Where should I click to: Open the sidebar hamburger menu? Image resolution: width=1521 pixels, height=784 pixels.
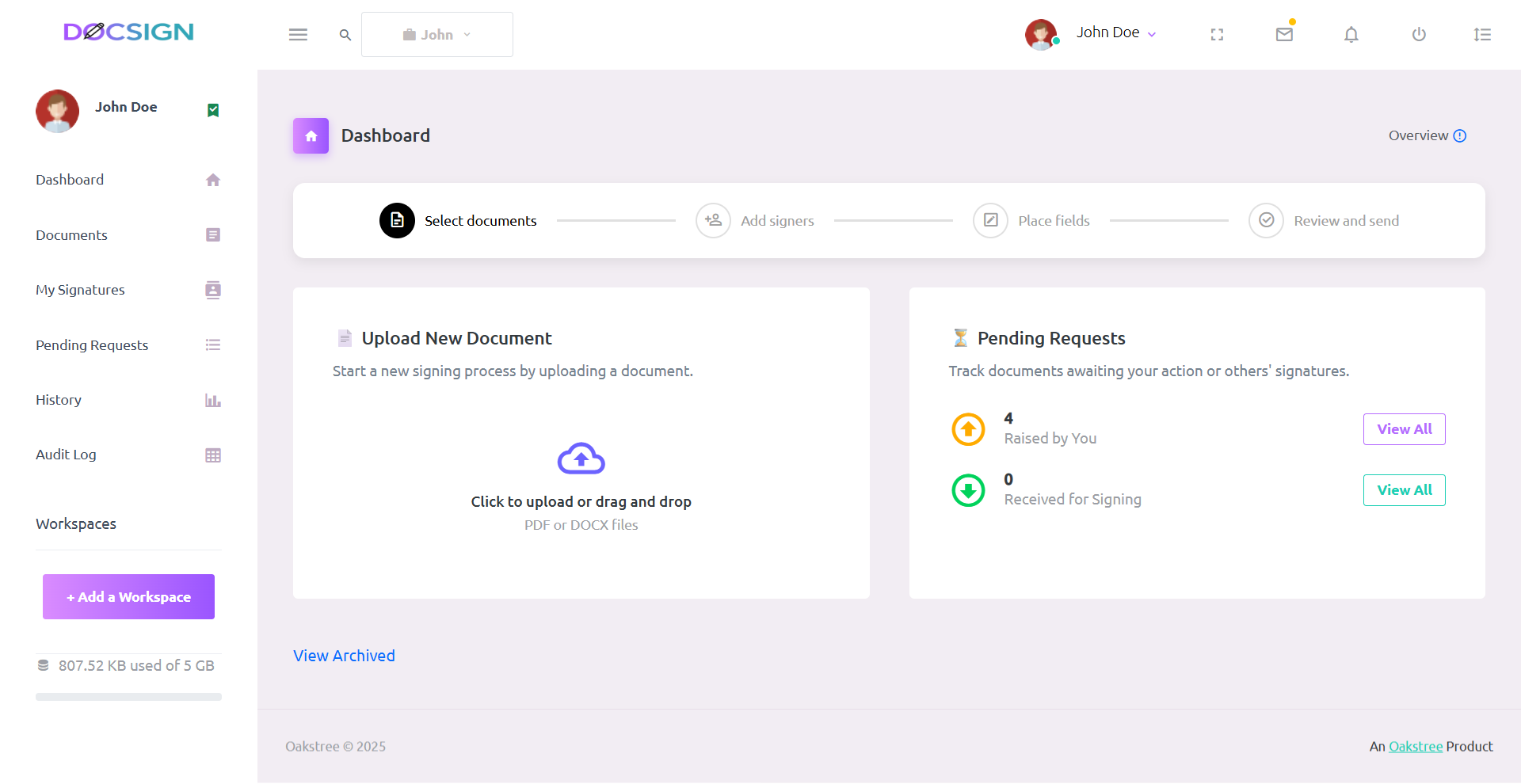(299, 34)
